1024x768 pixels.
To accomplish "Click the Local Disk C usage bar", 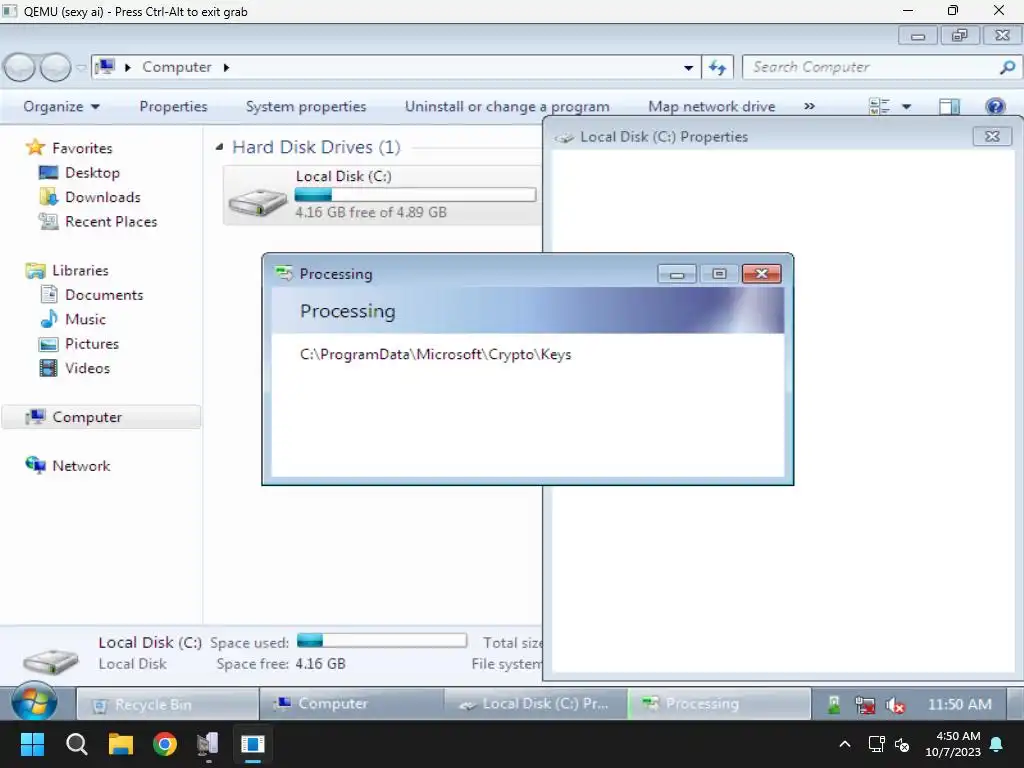I will [415, 195].
